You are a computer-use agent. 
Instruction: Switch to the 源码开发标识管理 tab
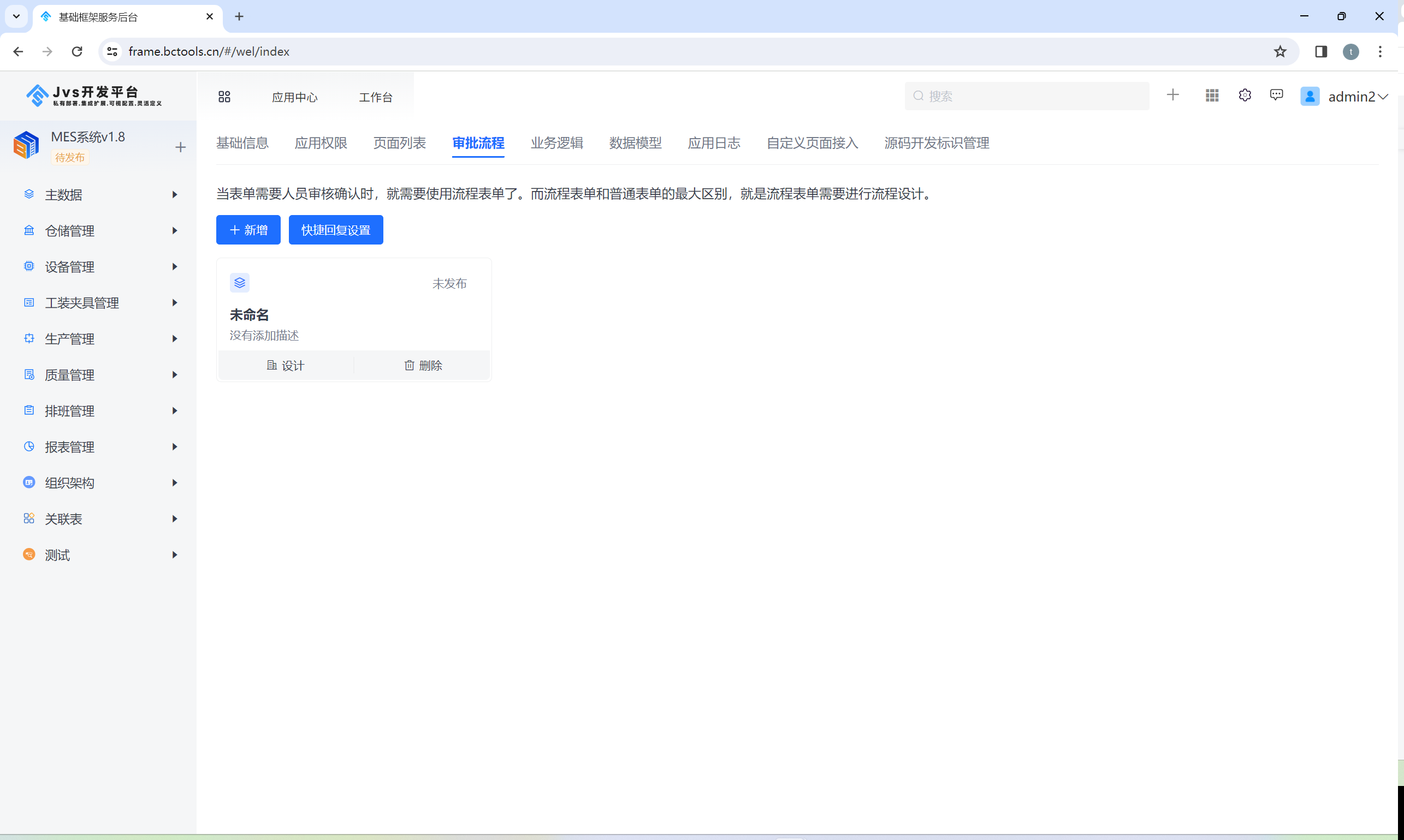click(937, 143)
